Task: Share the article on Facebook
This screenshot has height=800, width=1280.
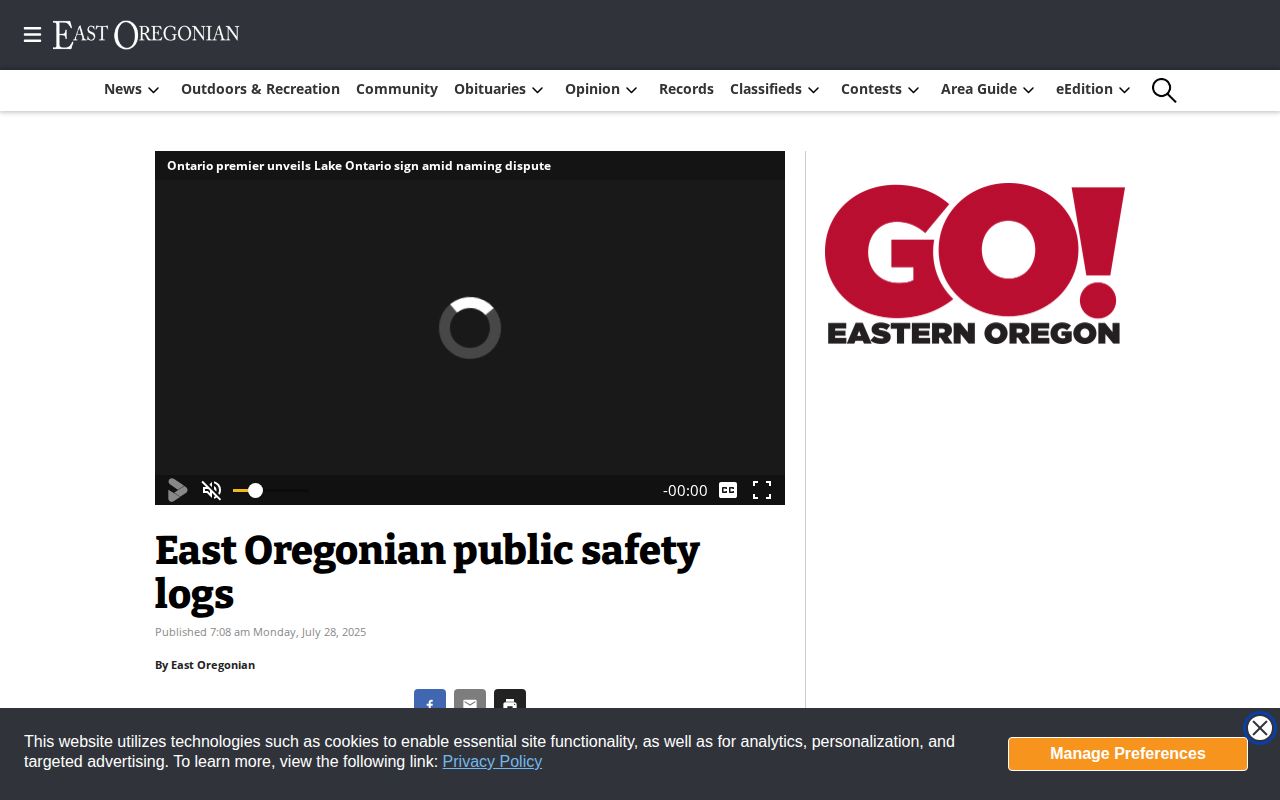Action: coord(430,700)
